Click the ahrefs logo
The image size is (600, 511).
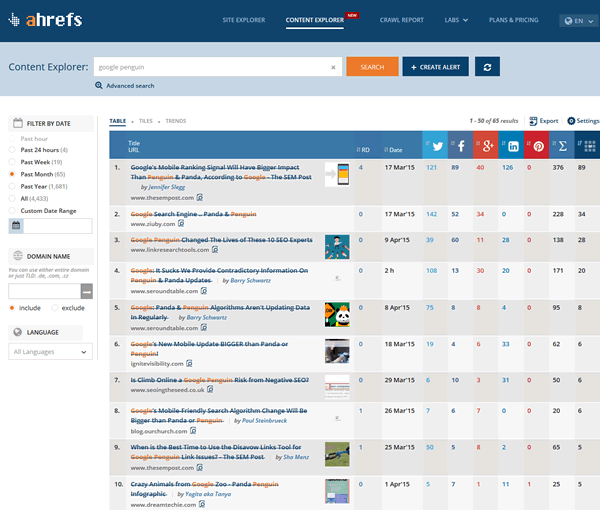coord(45,20)
